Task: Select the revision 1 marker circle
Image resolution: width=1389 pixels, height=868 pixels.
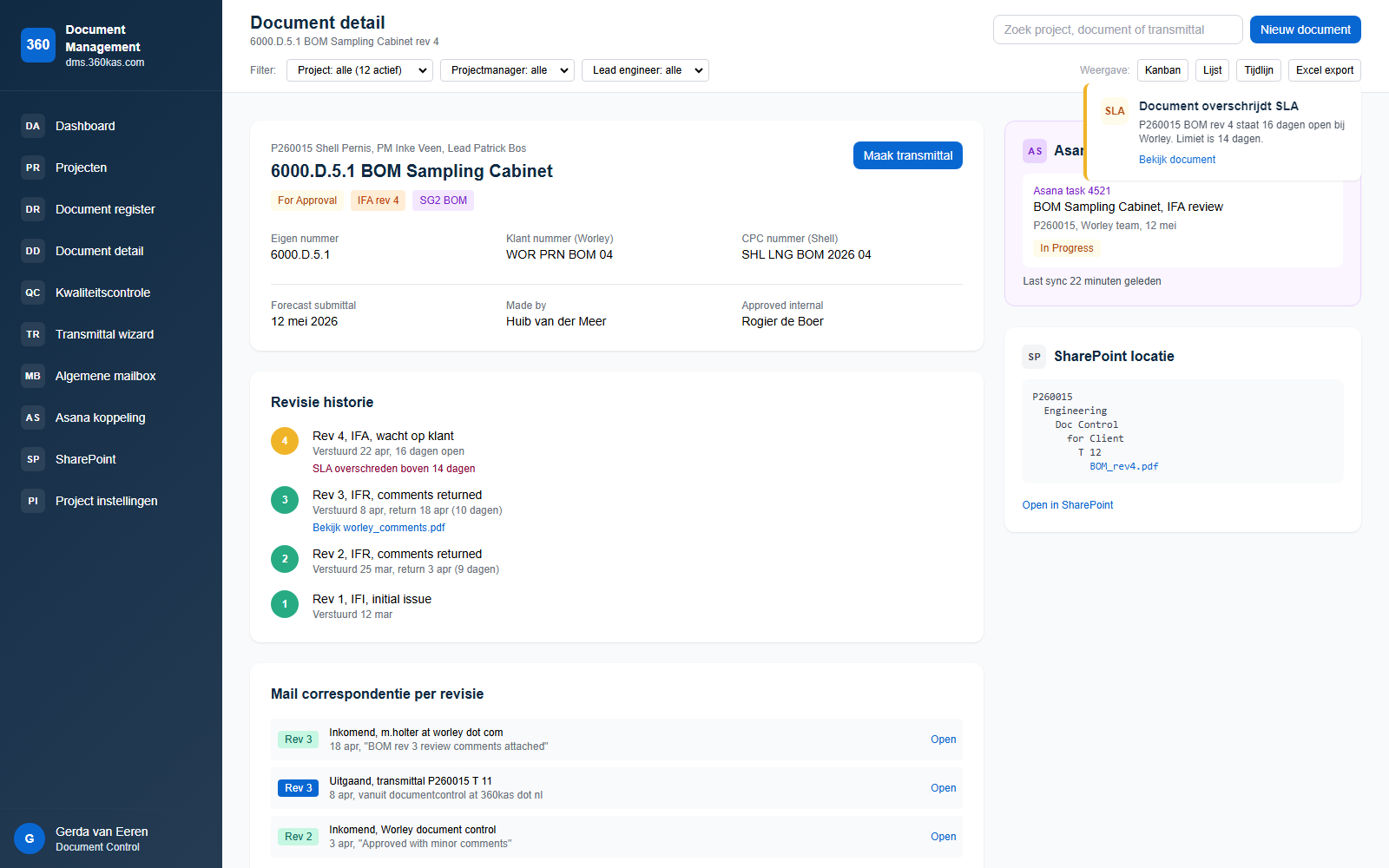Action: (285, 604)
